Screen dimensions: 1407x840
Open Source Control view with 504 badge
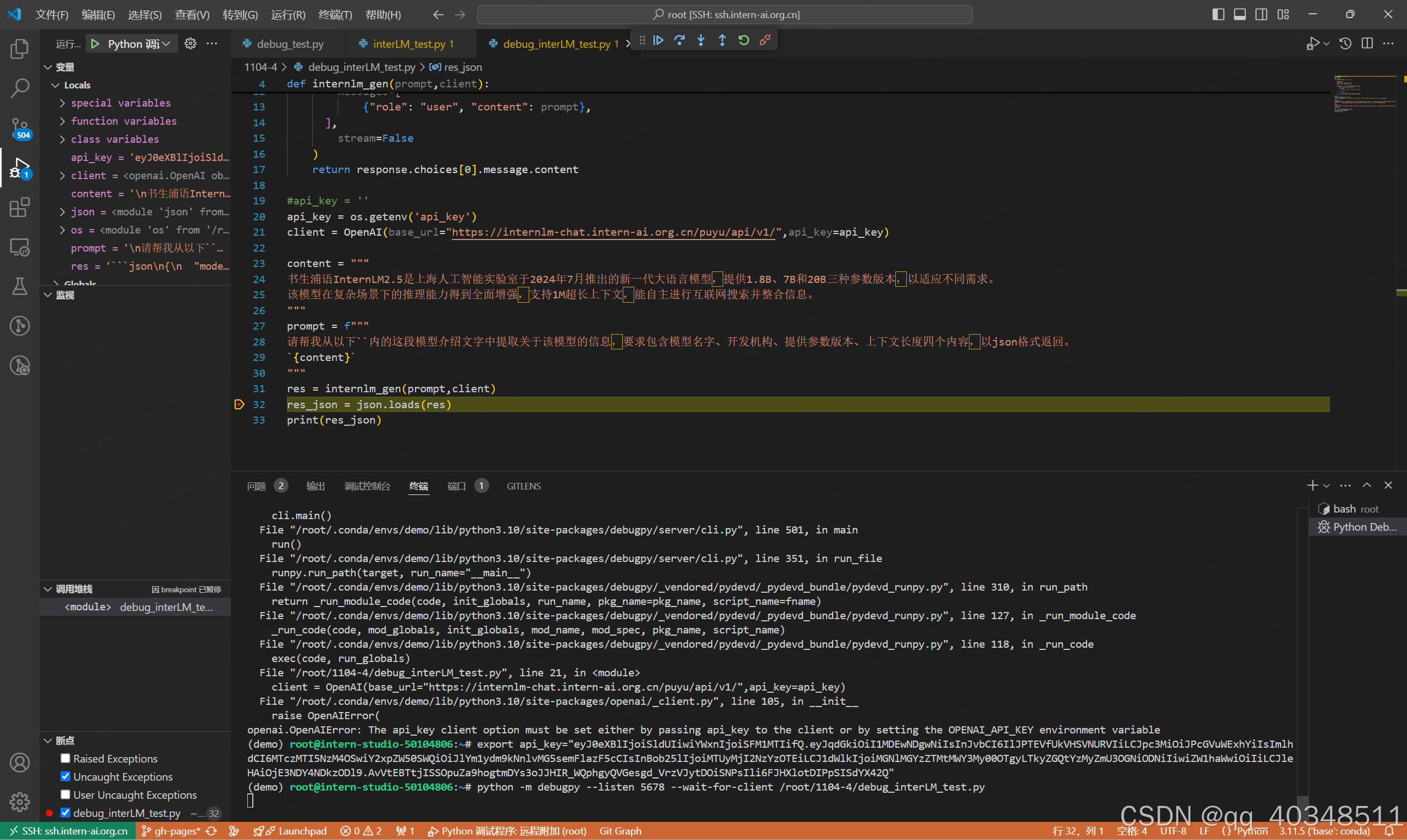click(x=20, y=128)
